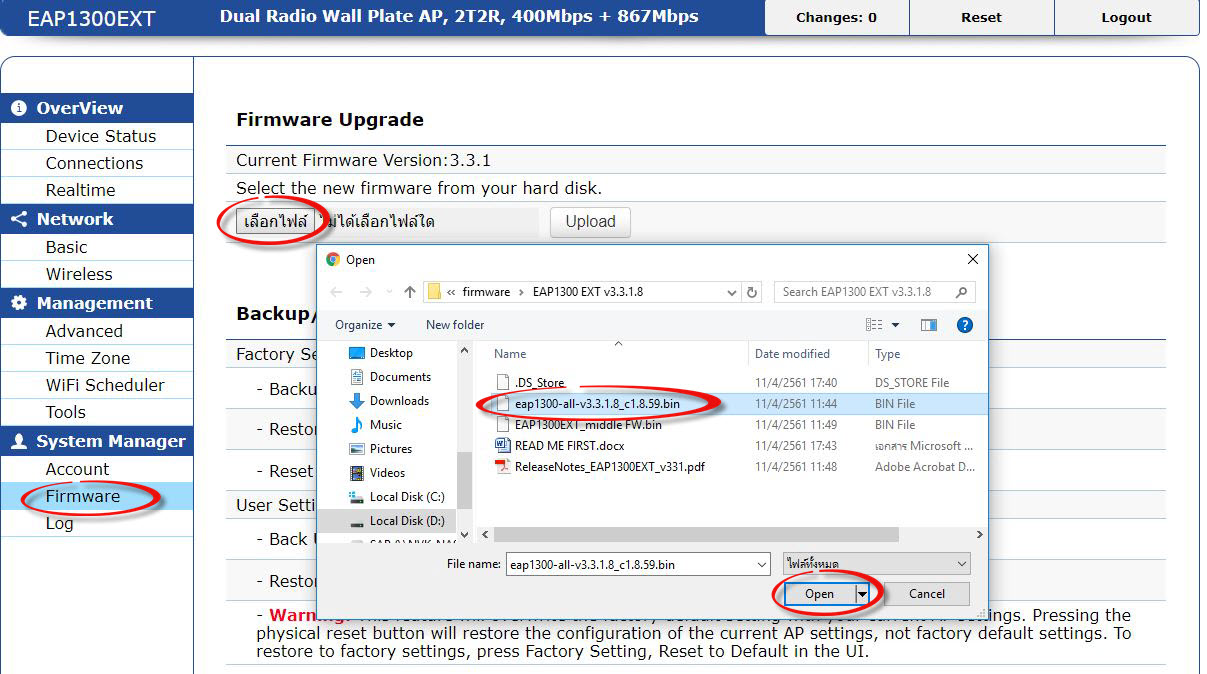Expand the address bar history dropdown

tap(733, 292)
